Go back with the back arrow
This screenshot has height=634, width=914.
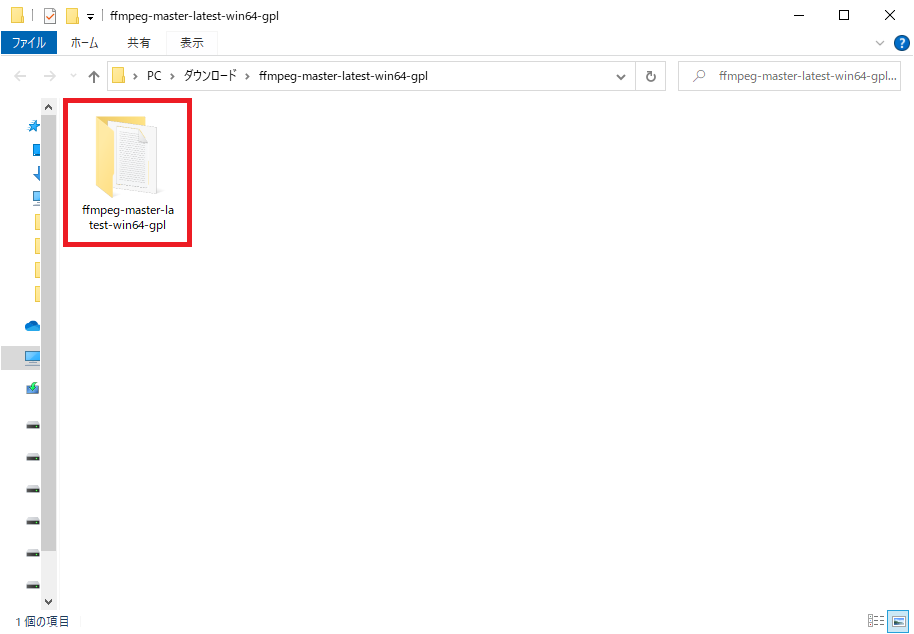[20, 76]
